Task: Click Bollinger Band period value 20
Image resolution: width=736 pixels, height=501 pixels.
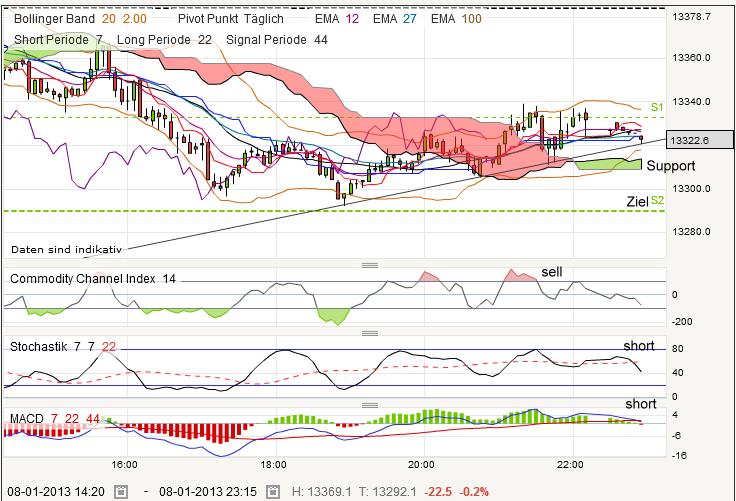Action: click(108, 19)
